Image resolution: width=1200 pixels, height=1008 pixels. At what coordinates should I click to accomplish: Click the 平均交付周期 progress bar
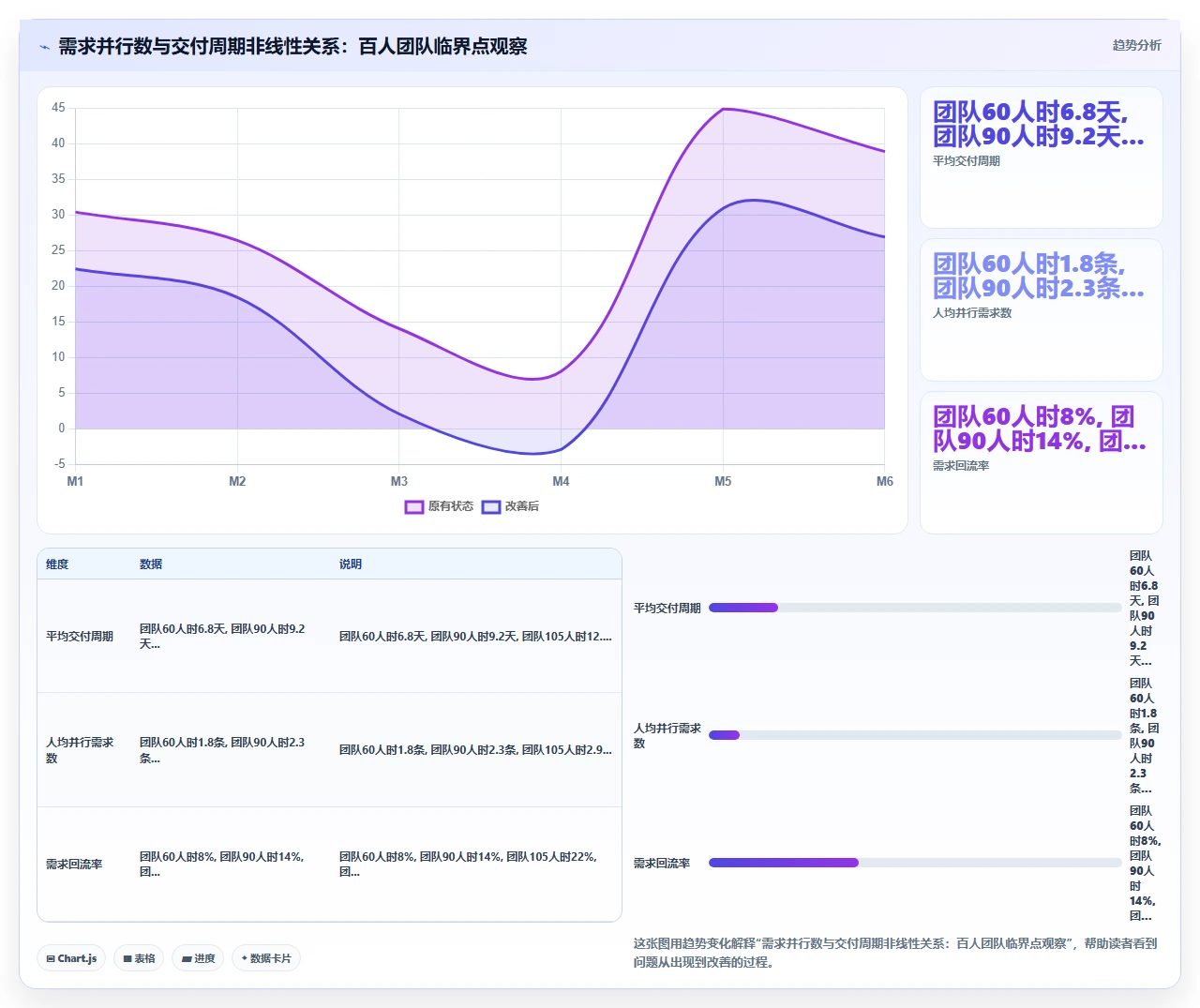915,608
